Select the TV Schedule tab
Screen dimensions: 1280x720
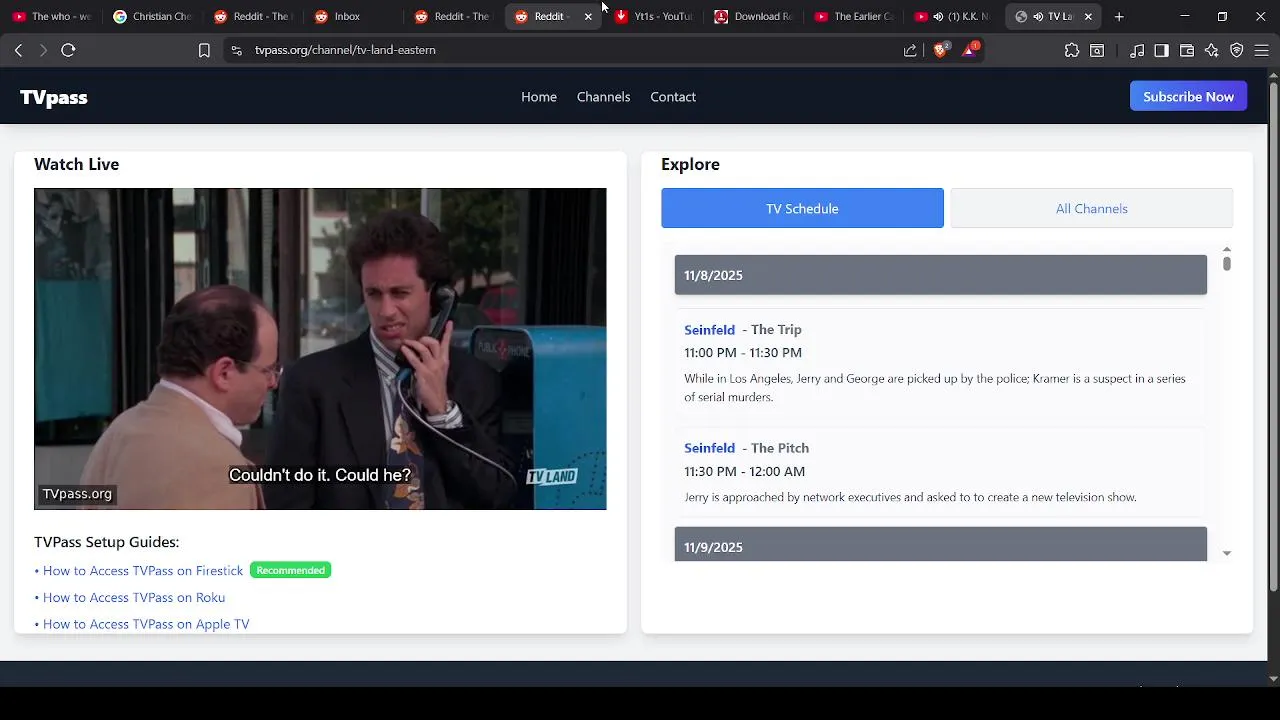[x=802, y=208]
